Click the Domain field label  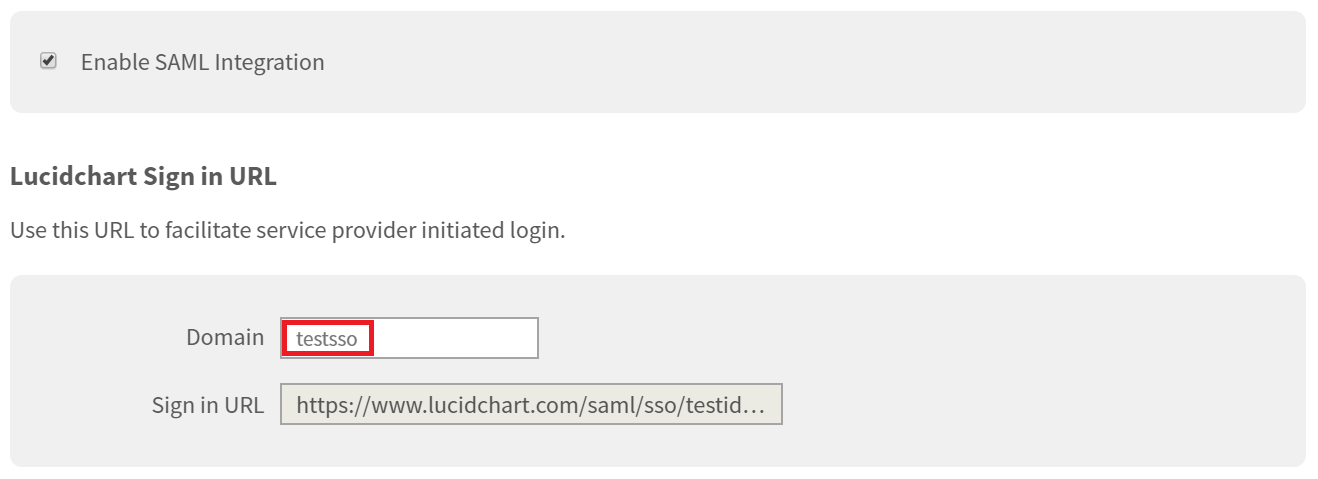pos(225,338)
